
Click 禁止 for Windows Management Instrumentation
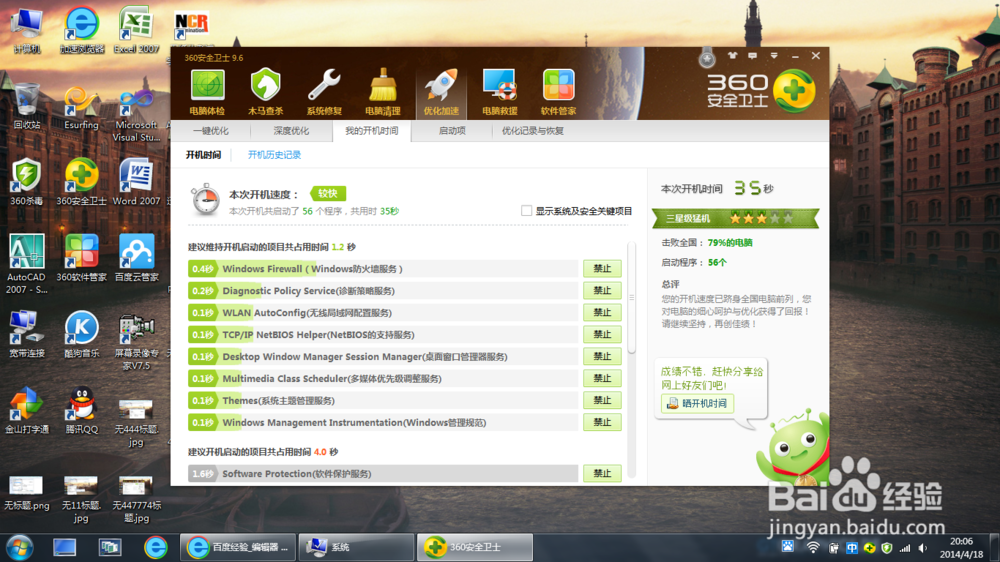(x=602, y=422)
